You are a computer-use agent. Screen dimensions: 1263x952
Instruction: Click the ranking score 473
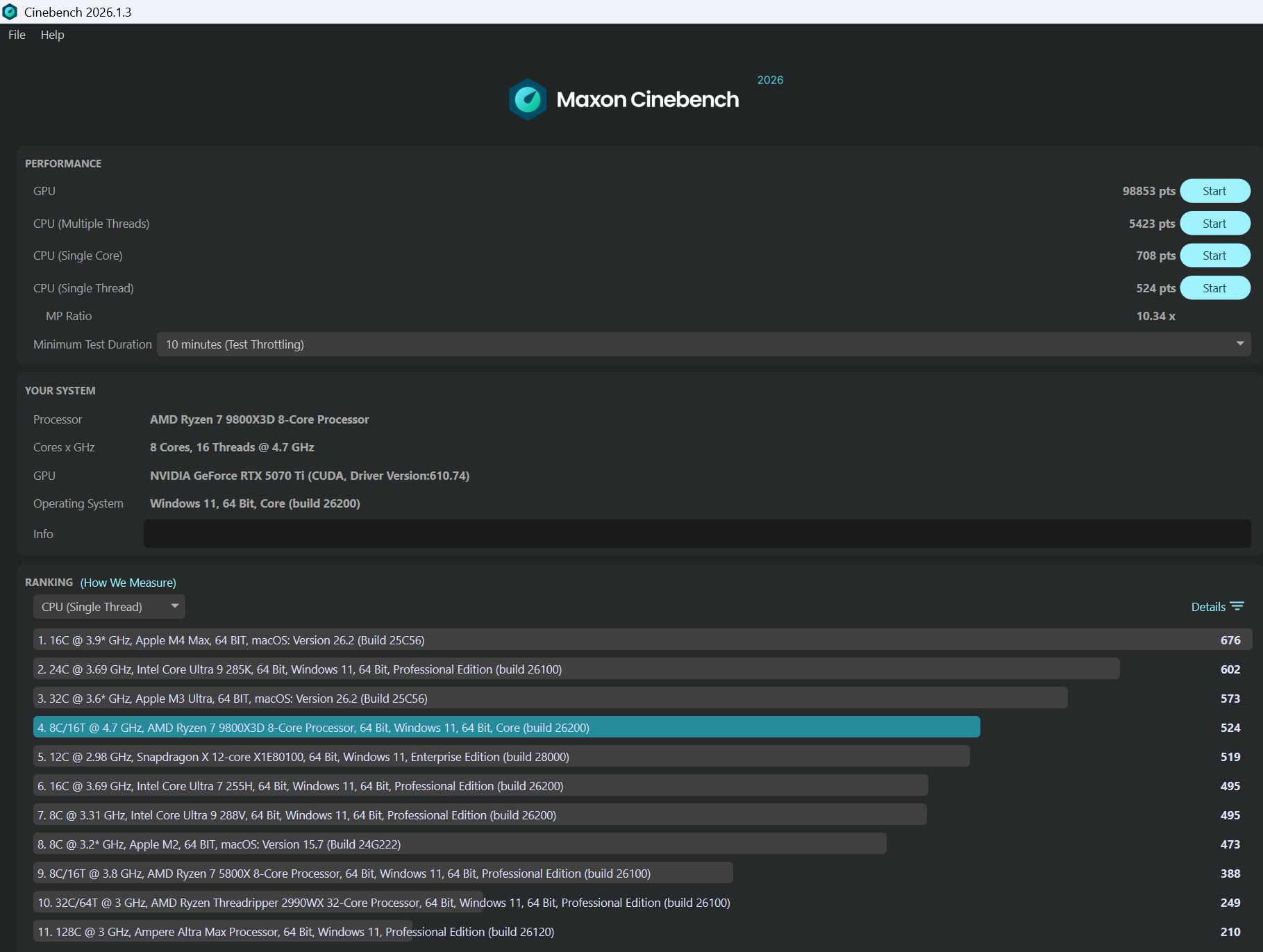[x=1230, y=844]
